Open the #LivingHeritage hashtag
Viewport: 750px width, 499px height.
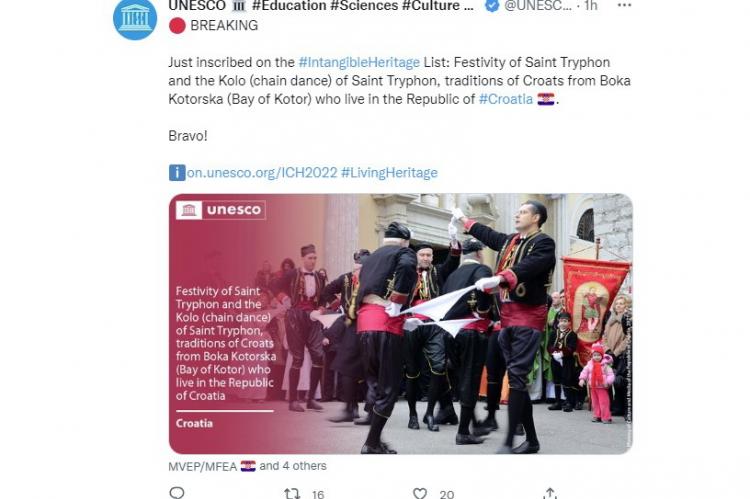point(389,173)
